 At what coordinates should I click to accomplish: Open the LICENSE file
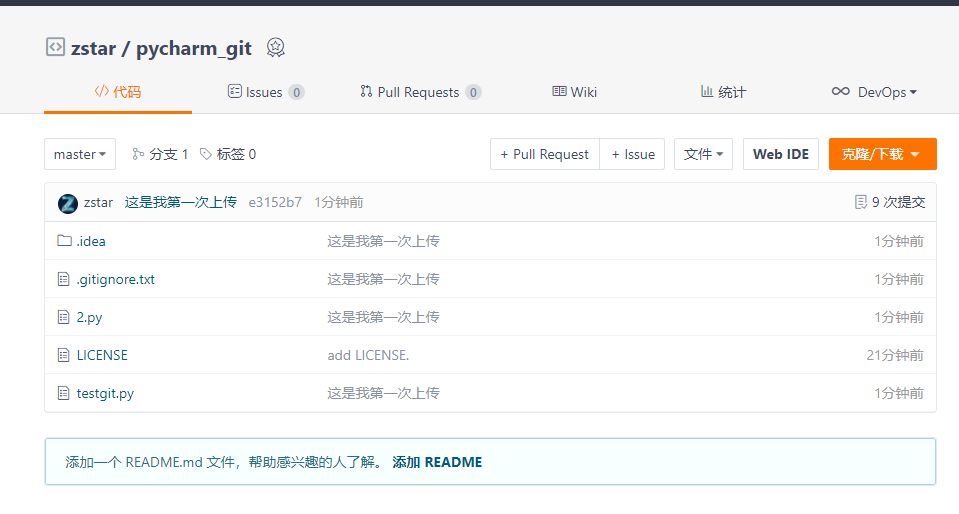102,355
